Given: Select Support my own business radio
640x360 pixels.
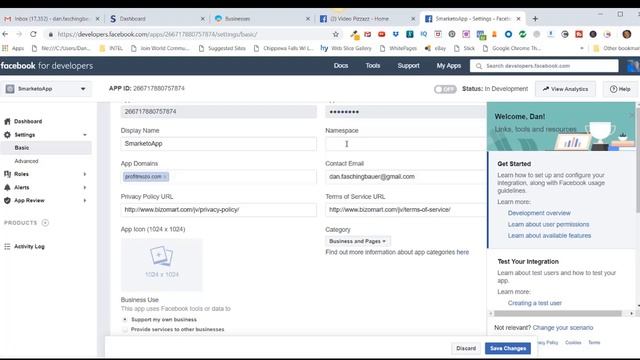Looking at the screenshot, I should (x=125, y=319).
